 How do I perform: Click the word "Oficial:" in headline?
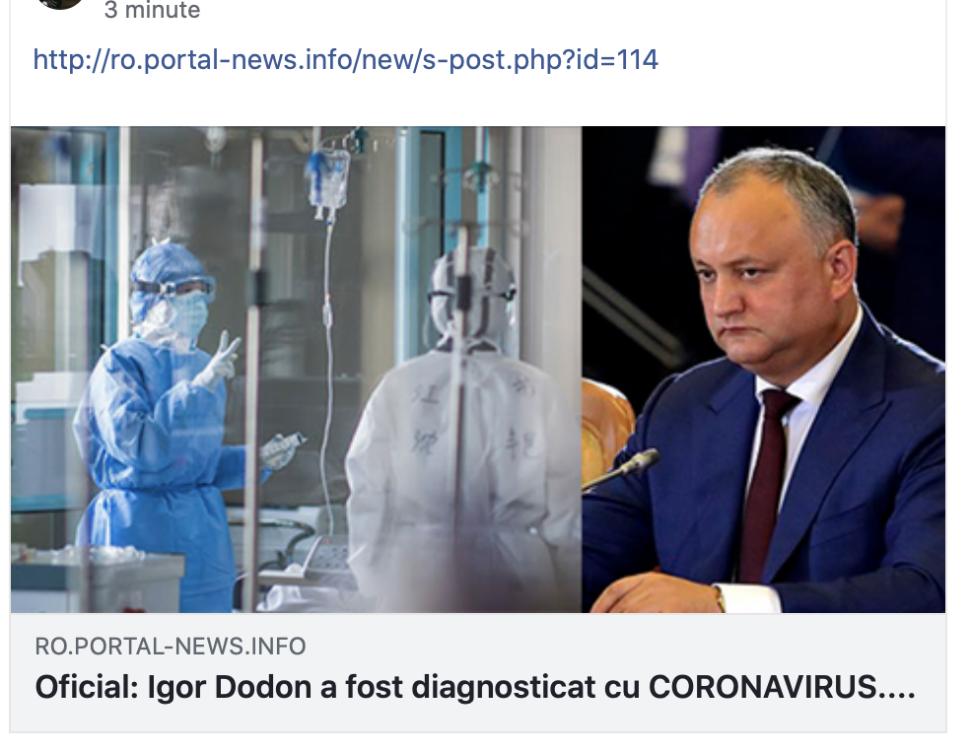[x=87, y=687]
